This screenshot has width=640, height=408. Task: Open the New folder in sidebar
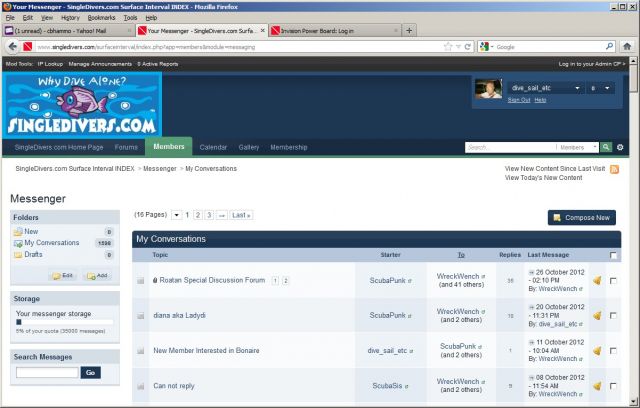tap(31, 231)
